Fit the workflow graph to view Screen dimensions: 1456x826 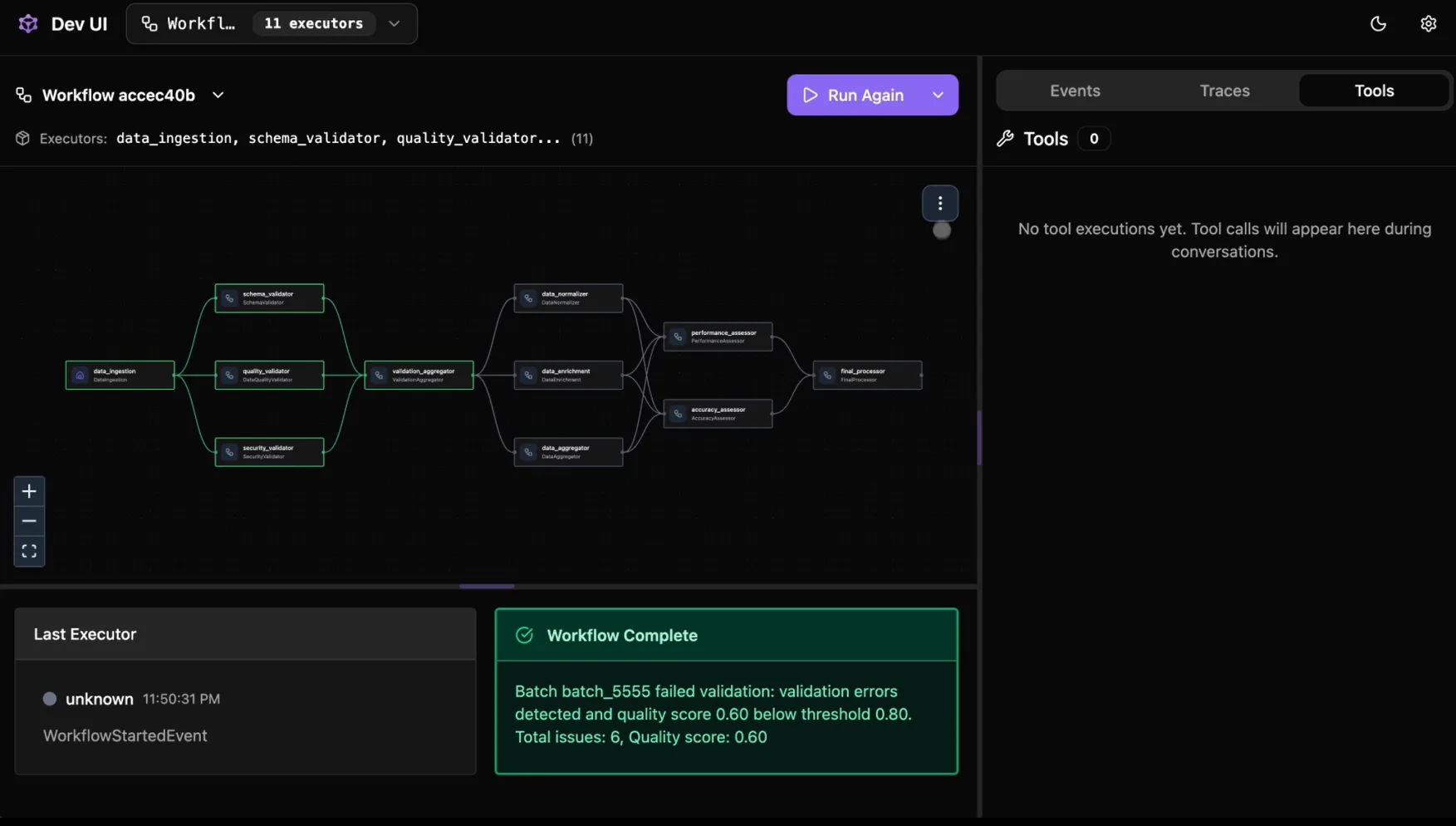pos(29,551)
